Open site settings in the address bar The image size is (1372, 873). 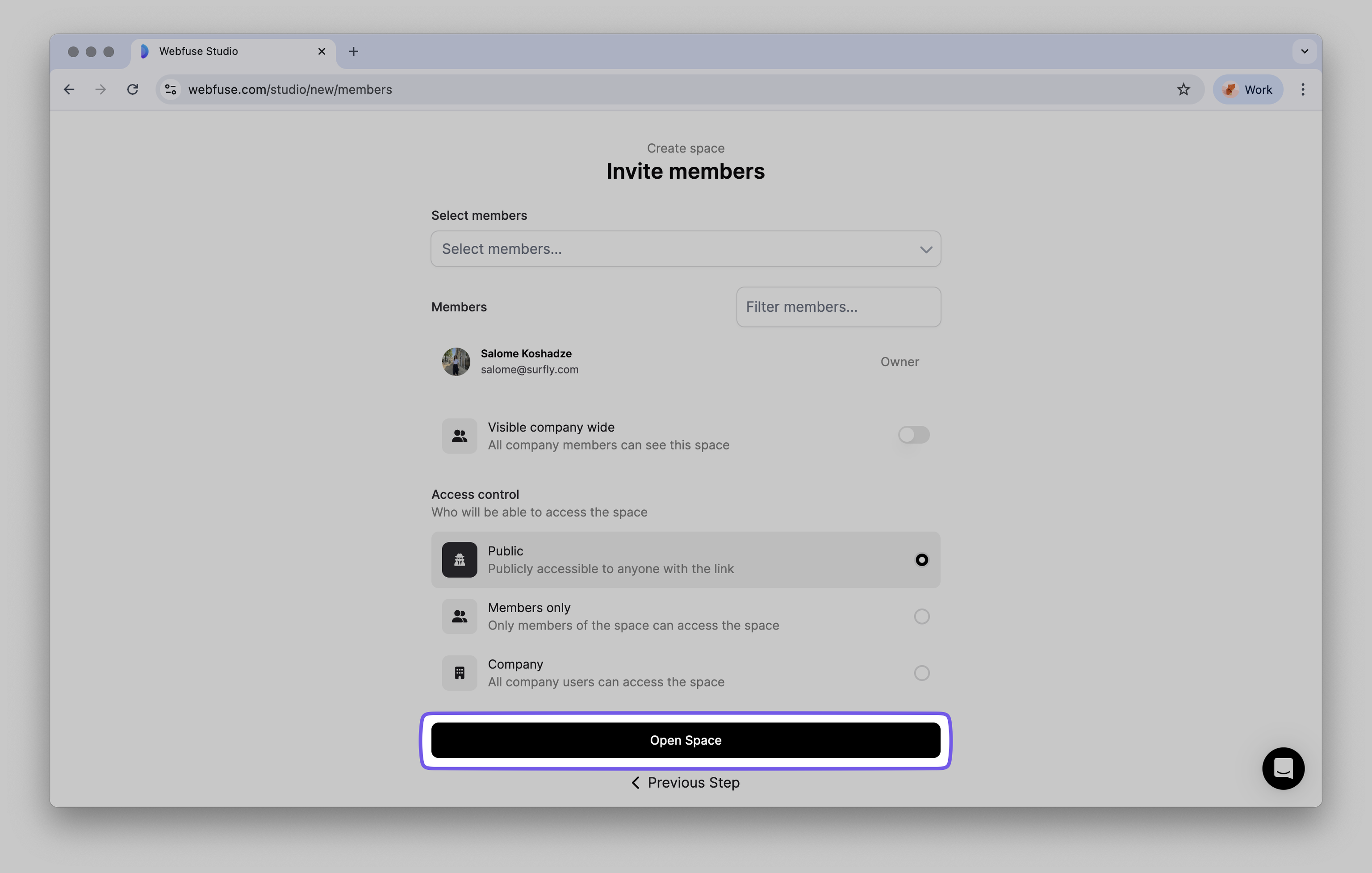click(x=170, y=89)
